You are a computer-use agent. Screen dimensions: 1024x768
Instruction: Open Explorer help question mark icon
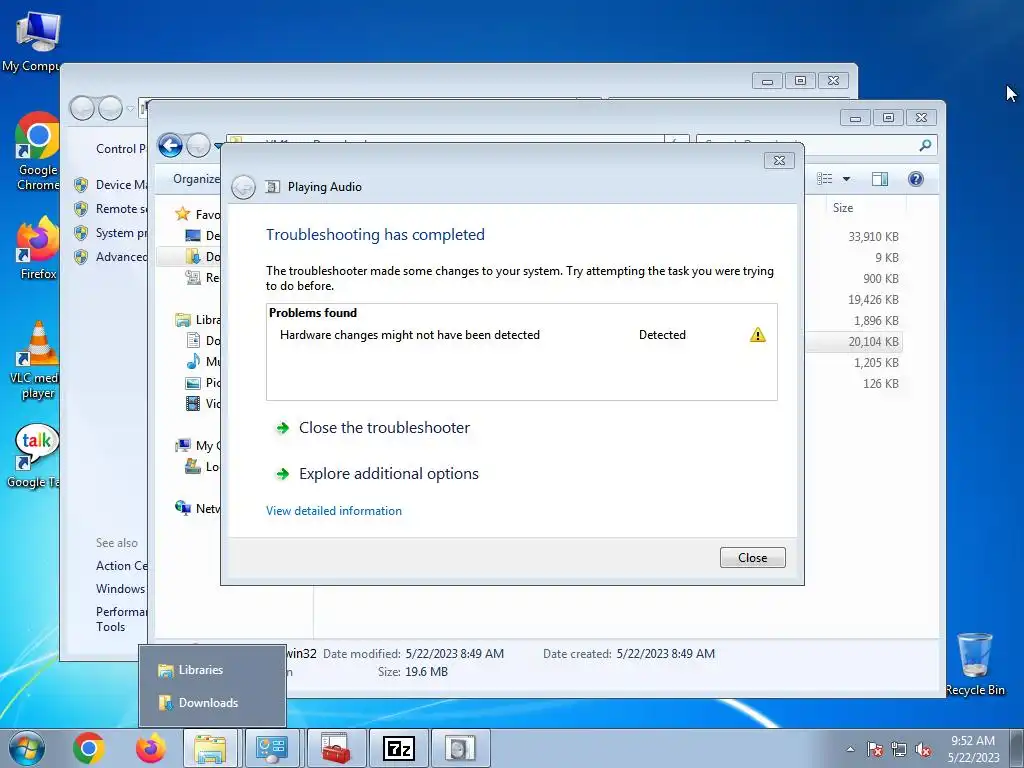(x=916, y=179)
